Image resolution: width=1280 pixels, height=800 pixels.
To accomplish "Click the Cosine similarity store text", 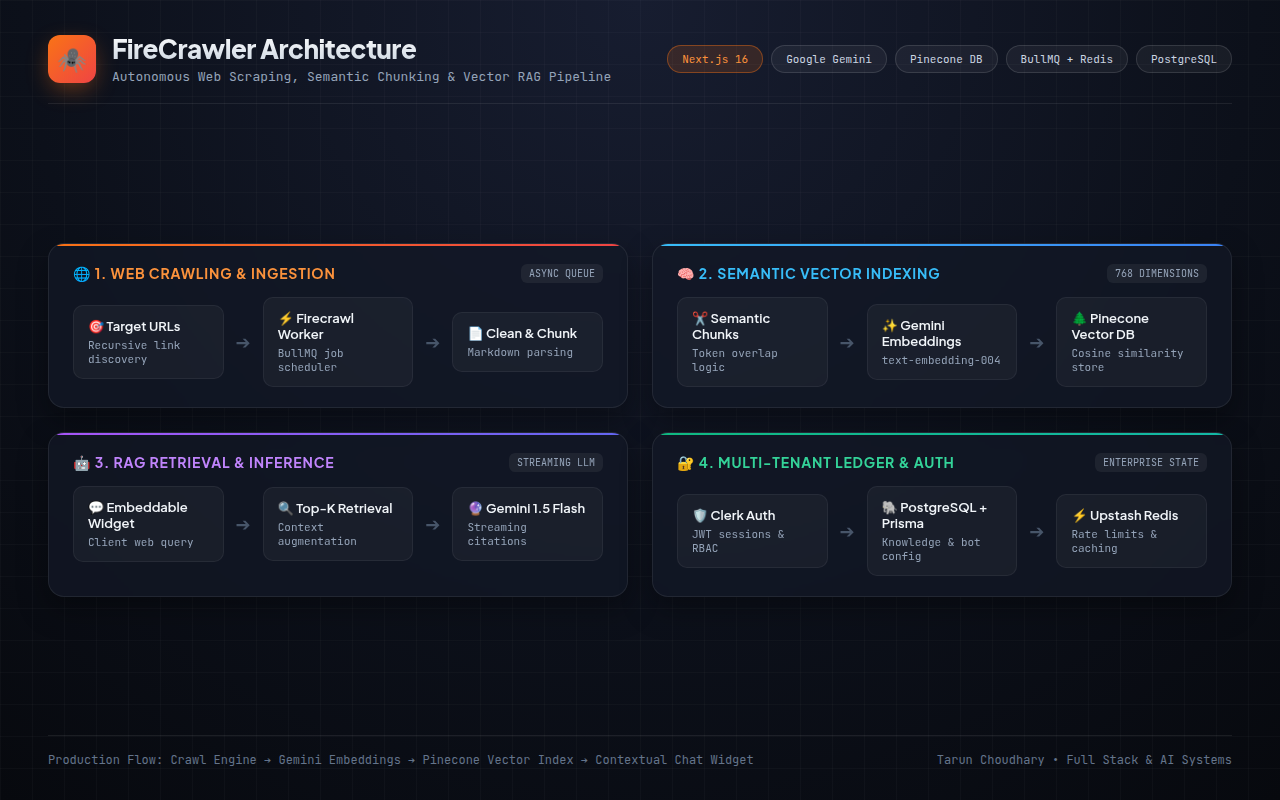I will tap(1127, 360).
